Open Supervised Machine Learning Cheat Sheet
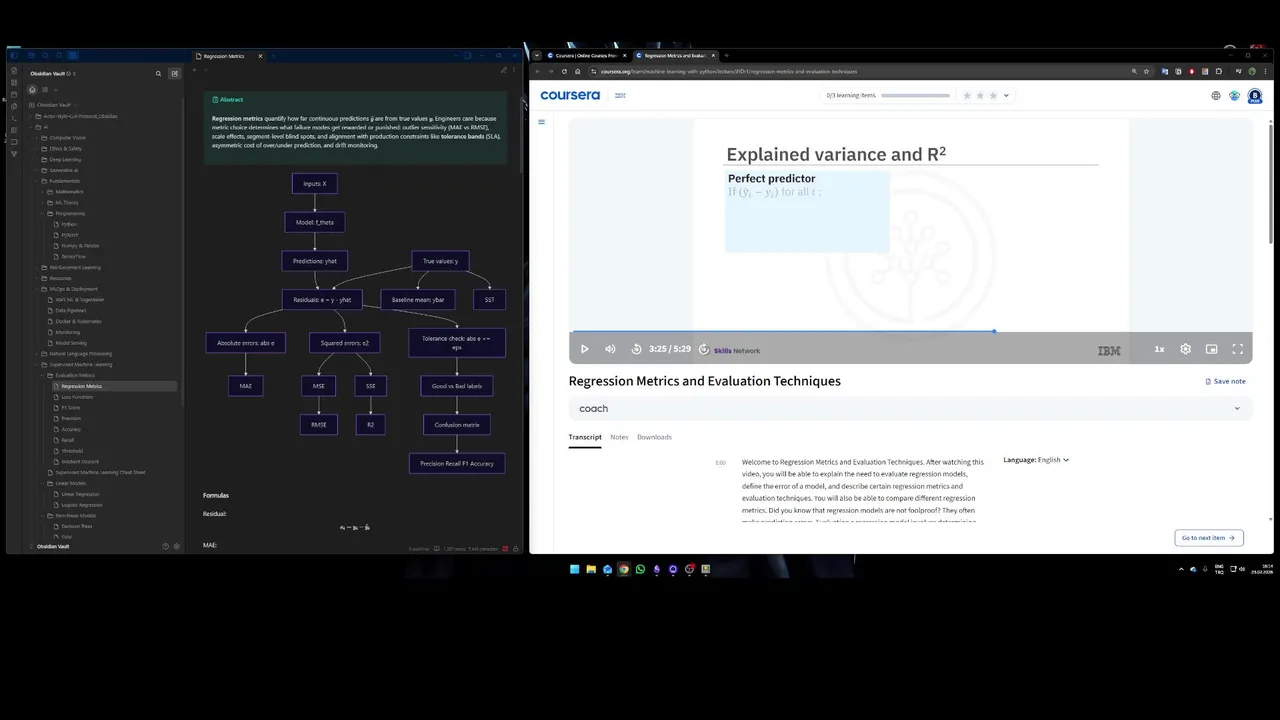 click(x=100, y=472)
